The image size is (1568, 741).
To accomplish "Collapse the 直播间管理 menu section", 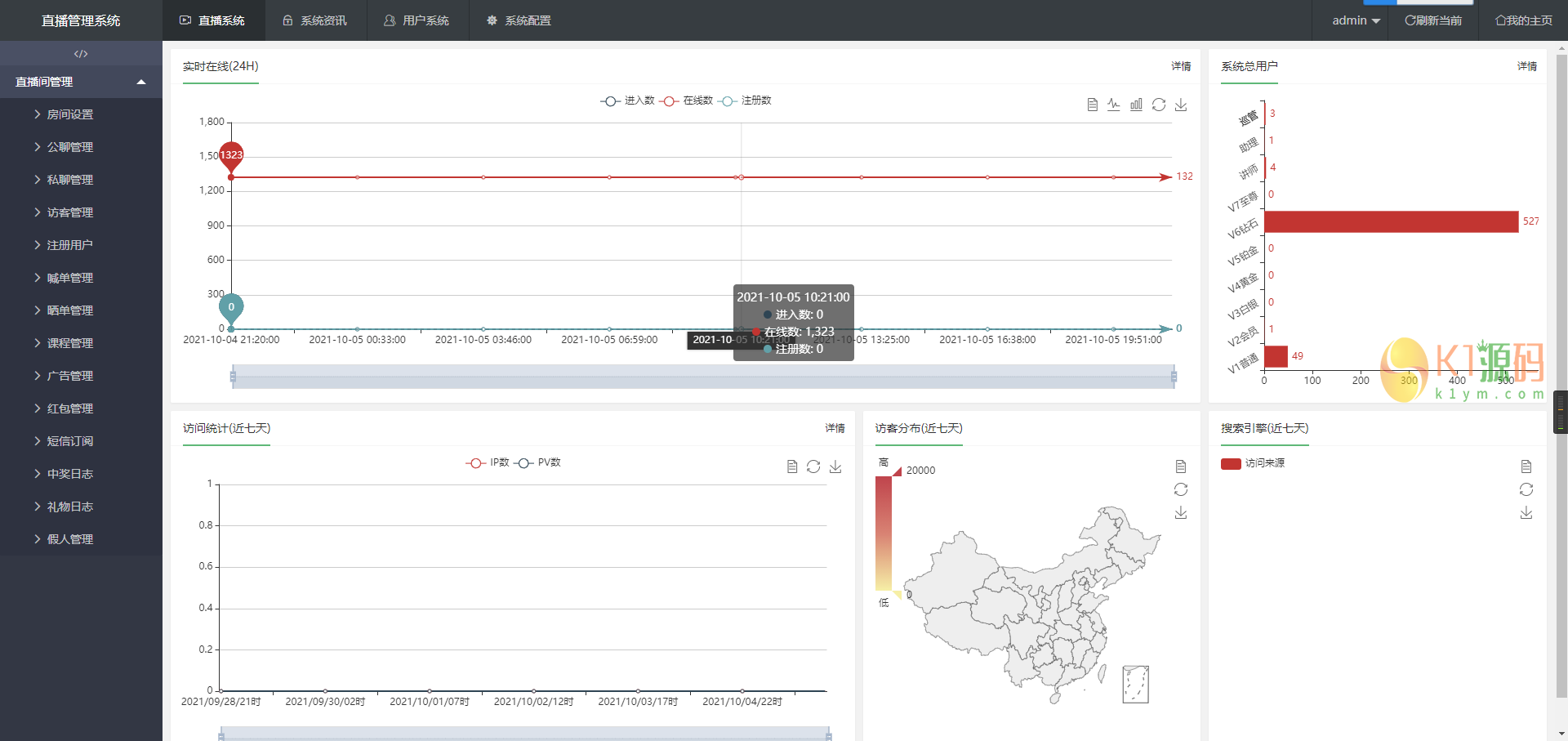I will pyautogui.click(x=81, y=82).
